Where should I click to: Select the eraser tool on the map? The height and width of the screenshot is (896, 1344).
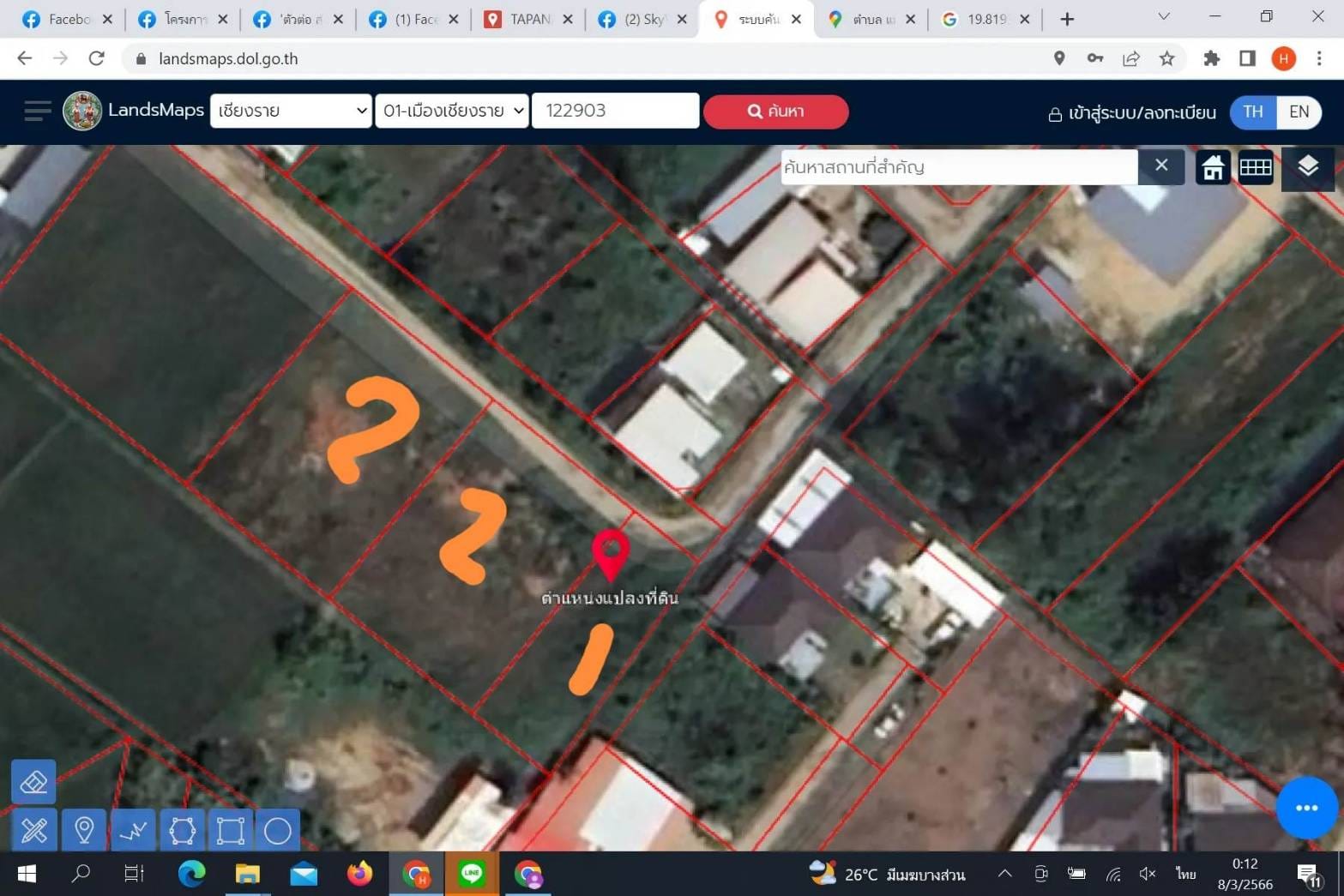pos(33,781)
